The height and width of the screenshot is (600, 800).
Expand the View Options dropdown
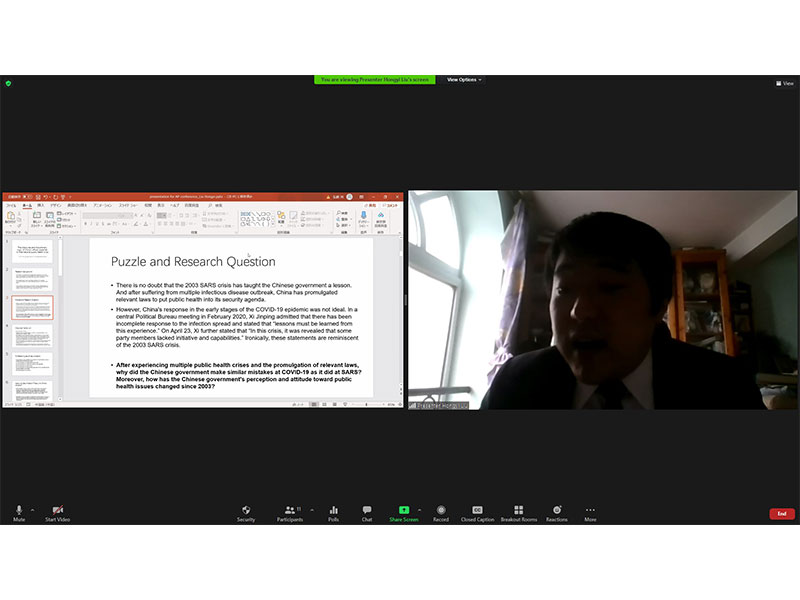point(464,79)
